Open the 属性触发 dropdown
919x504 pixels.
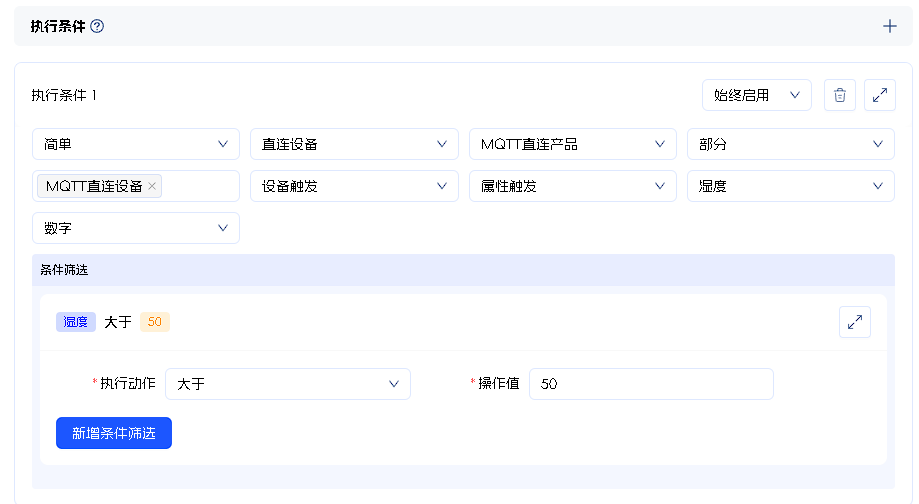tap(572, 186)
